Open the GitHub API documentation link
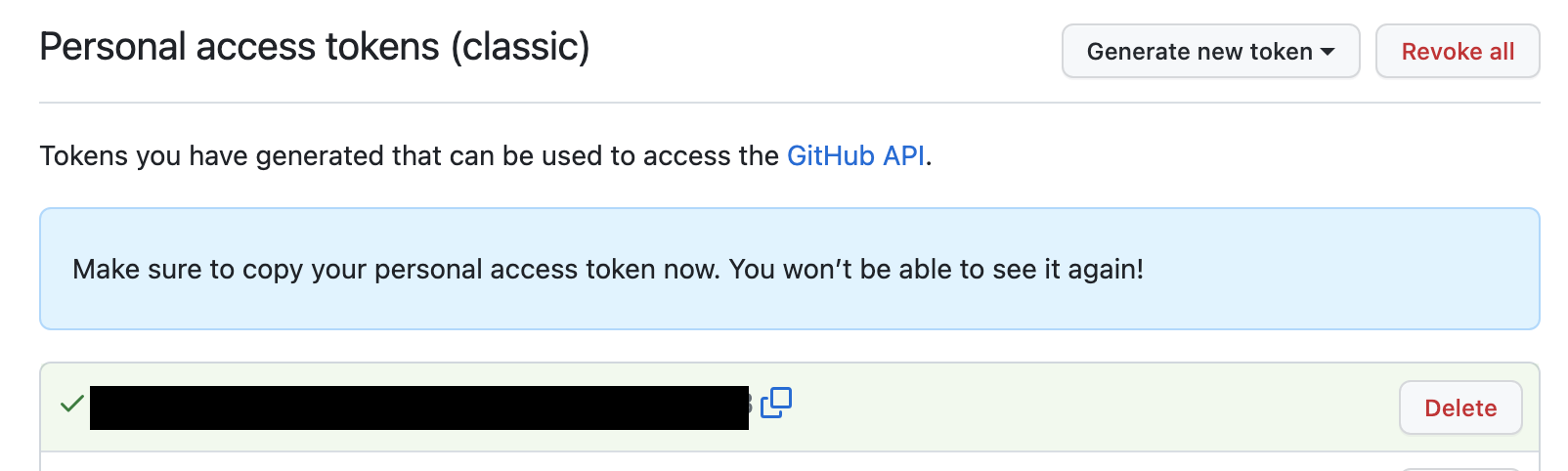Image resolution: width=1568 pixels, height=471 pixels. tap(855, 156)
